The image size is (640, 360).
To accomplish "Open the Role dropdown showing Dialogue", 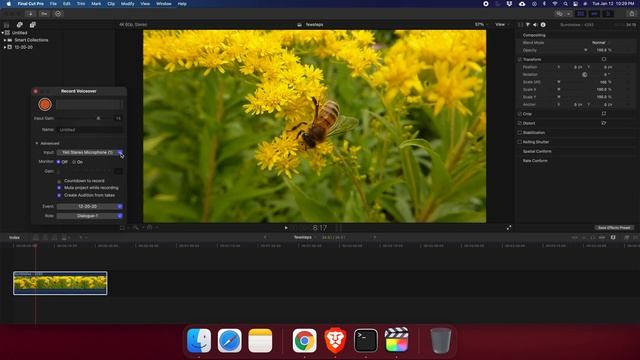I will 90,216.
